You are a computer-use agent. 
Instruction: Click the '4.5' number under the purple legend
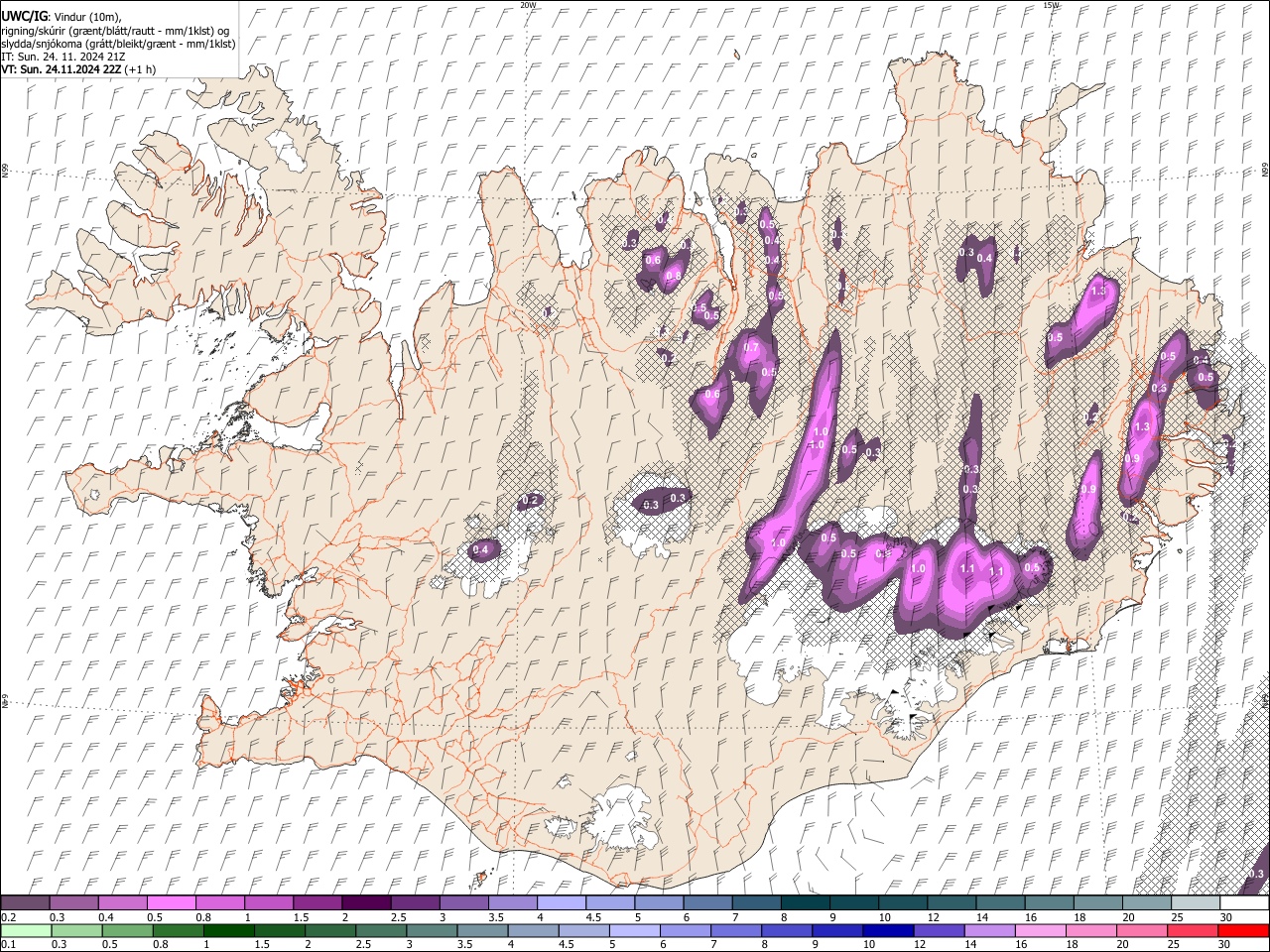(x=593, y=917)
